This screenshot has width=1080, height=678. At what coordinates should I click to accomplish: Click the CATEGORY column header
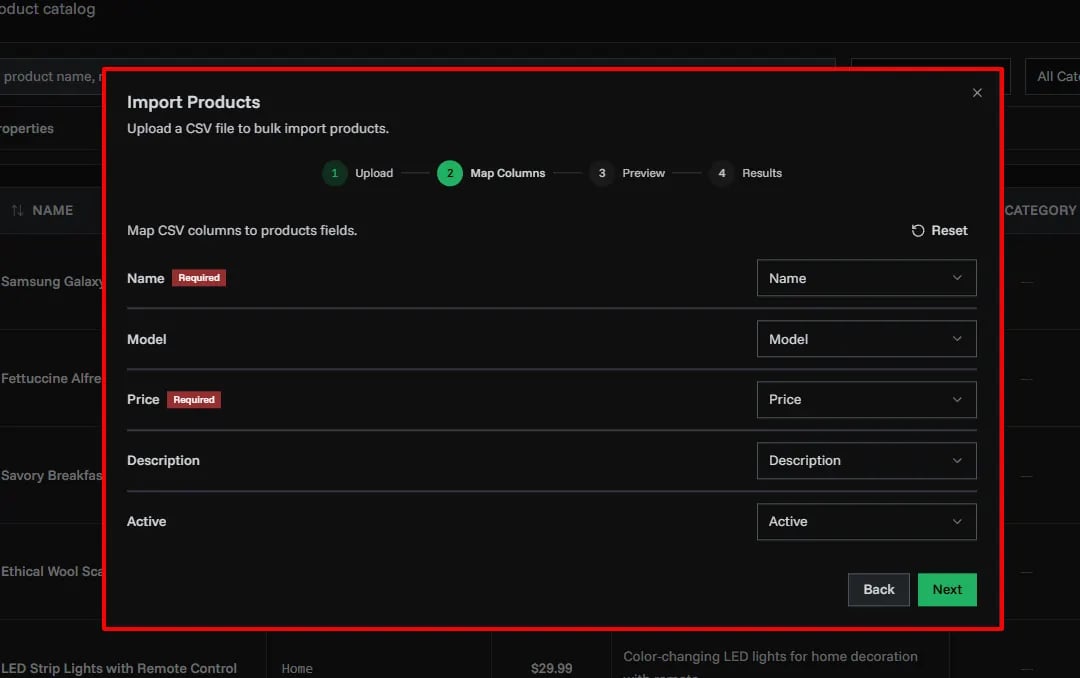tap(1040, 210)
